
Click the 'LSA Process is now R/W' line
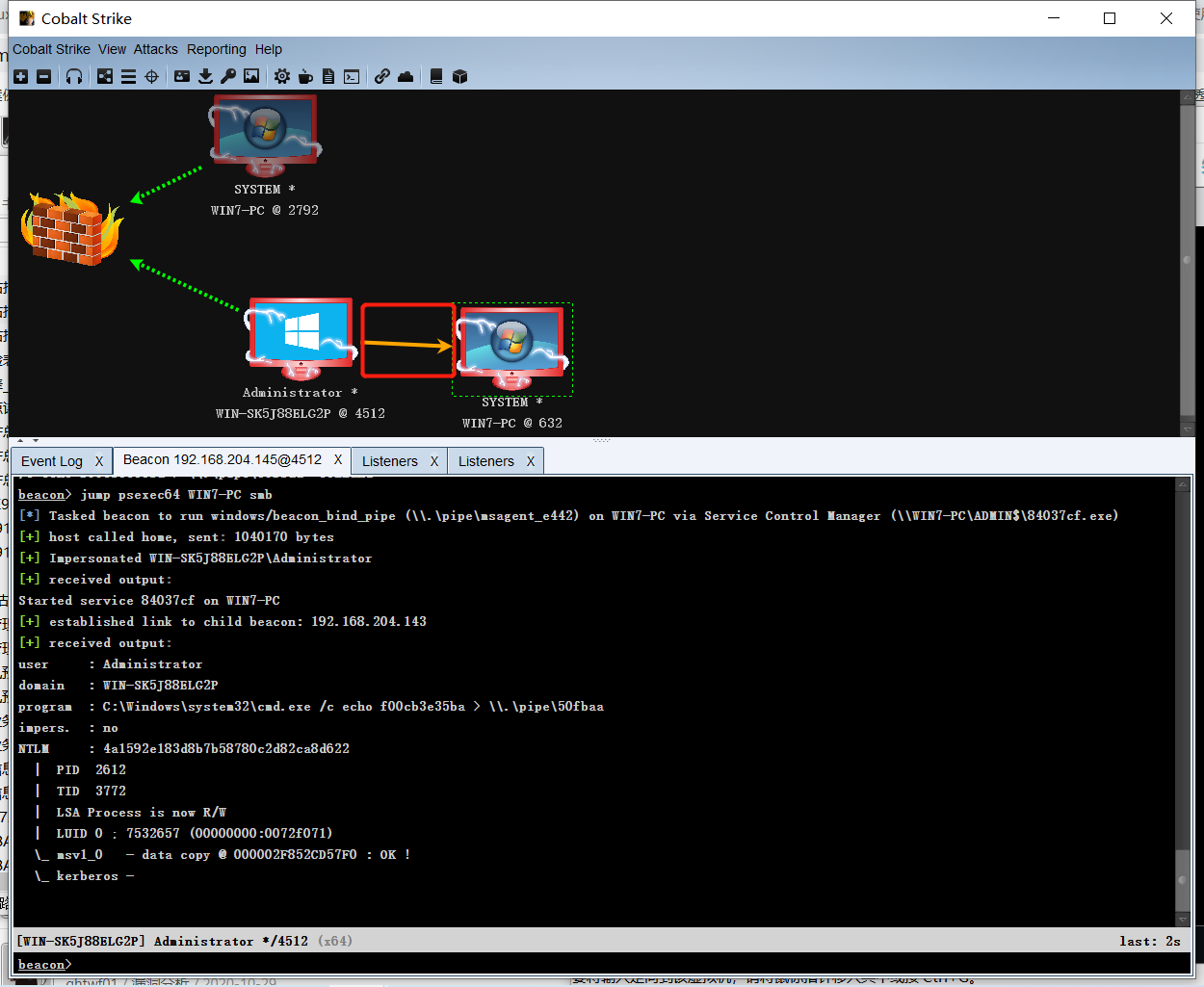[142, 812]
